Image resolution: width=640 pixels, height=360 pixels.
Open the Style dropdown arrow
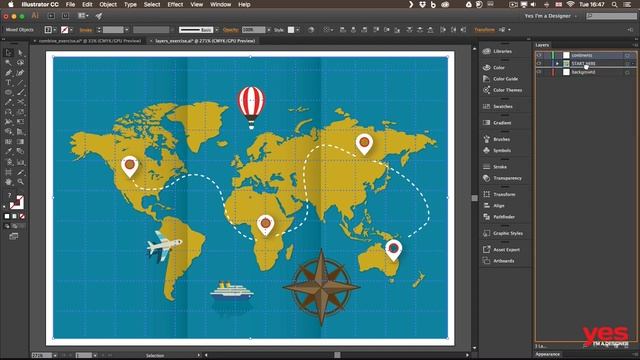pos(298,30)
